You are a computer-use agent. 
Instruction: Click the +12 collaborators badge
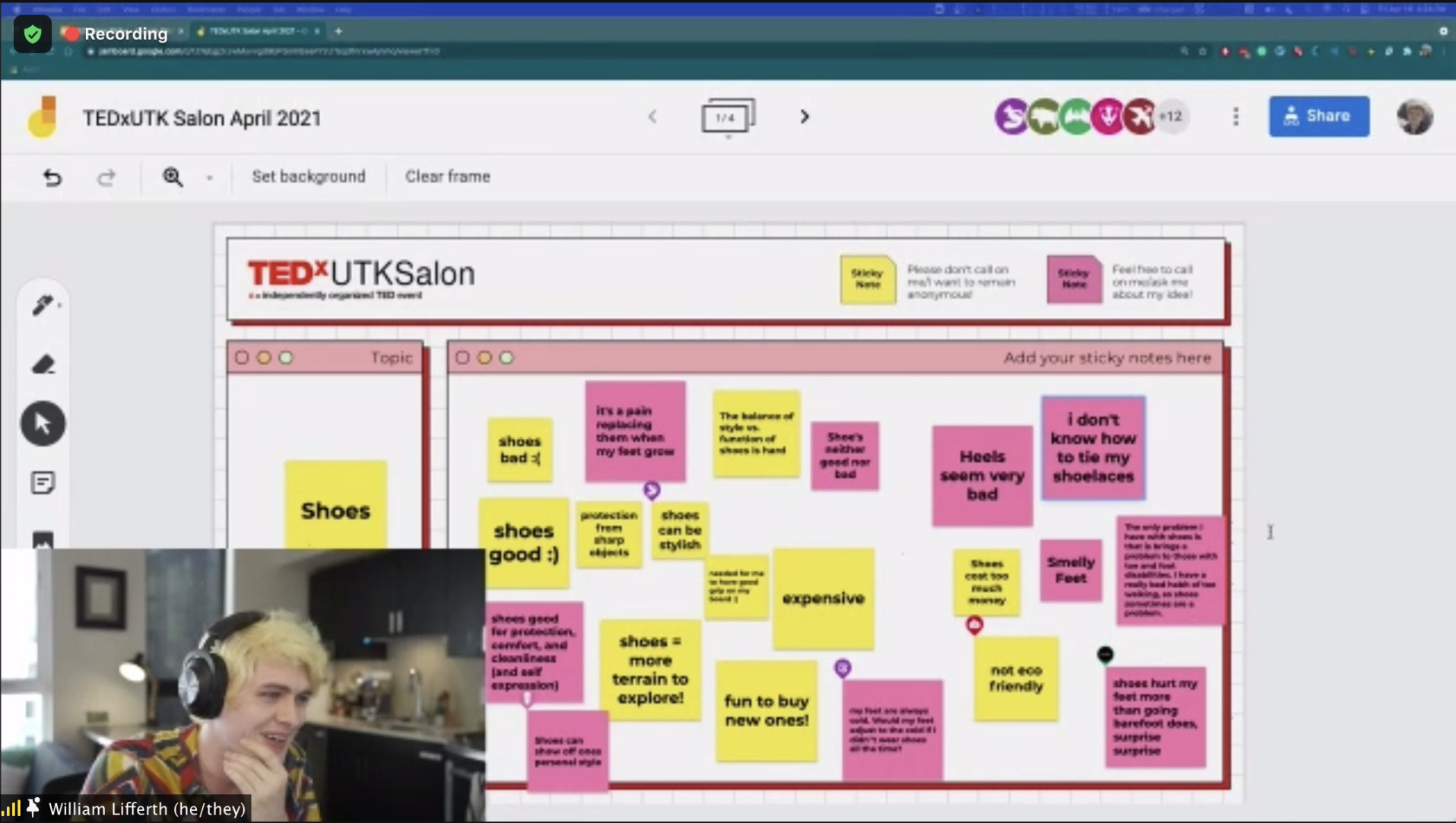click(1172, 116)
